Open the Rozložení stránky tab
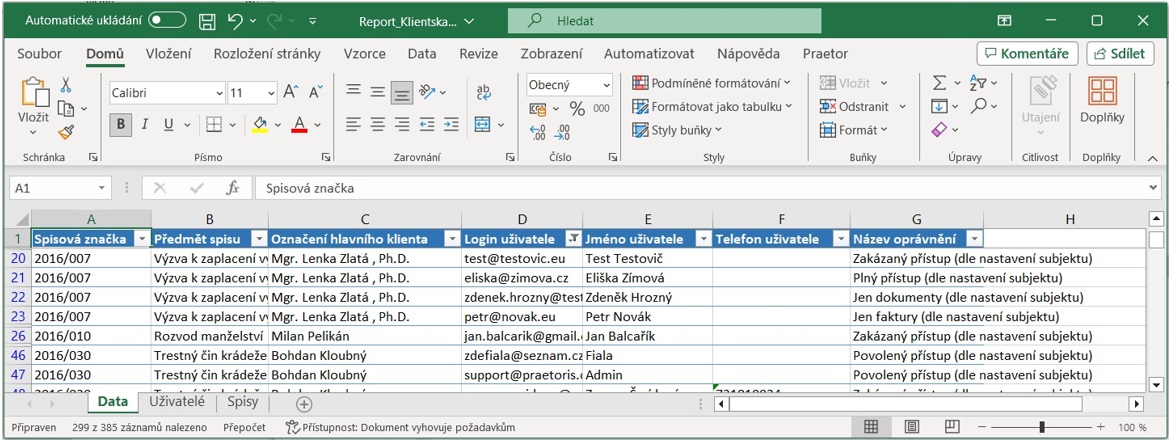Screen dimensions: 1171x442 click(267, 54)
